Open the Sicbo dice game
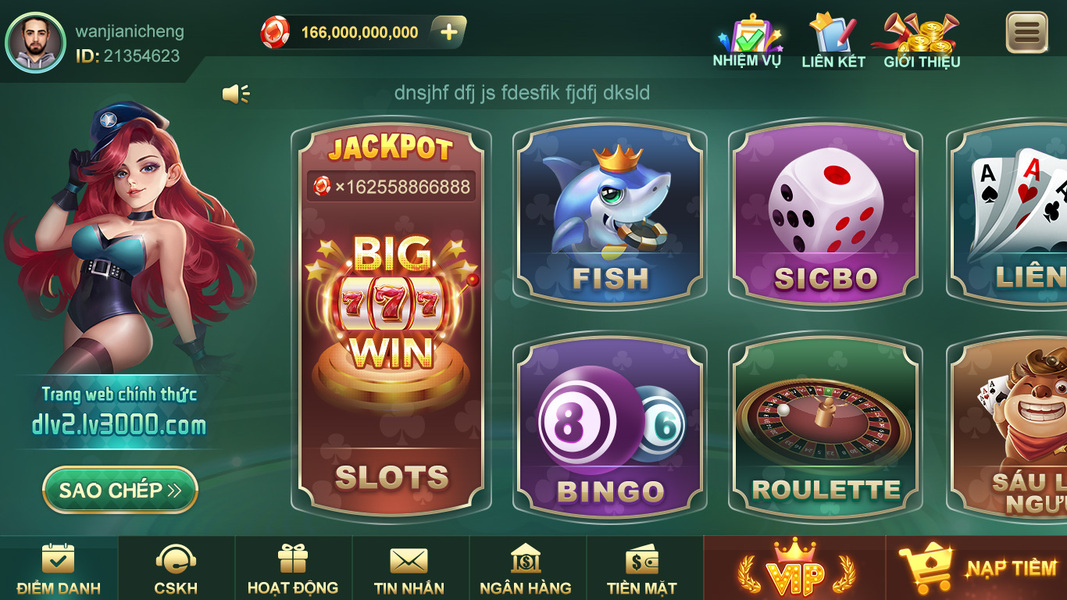 (x=825, y=214)
